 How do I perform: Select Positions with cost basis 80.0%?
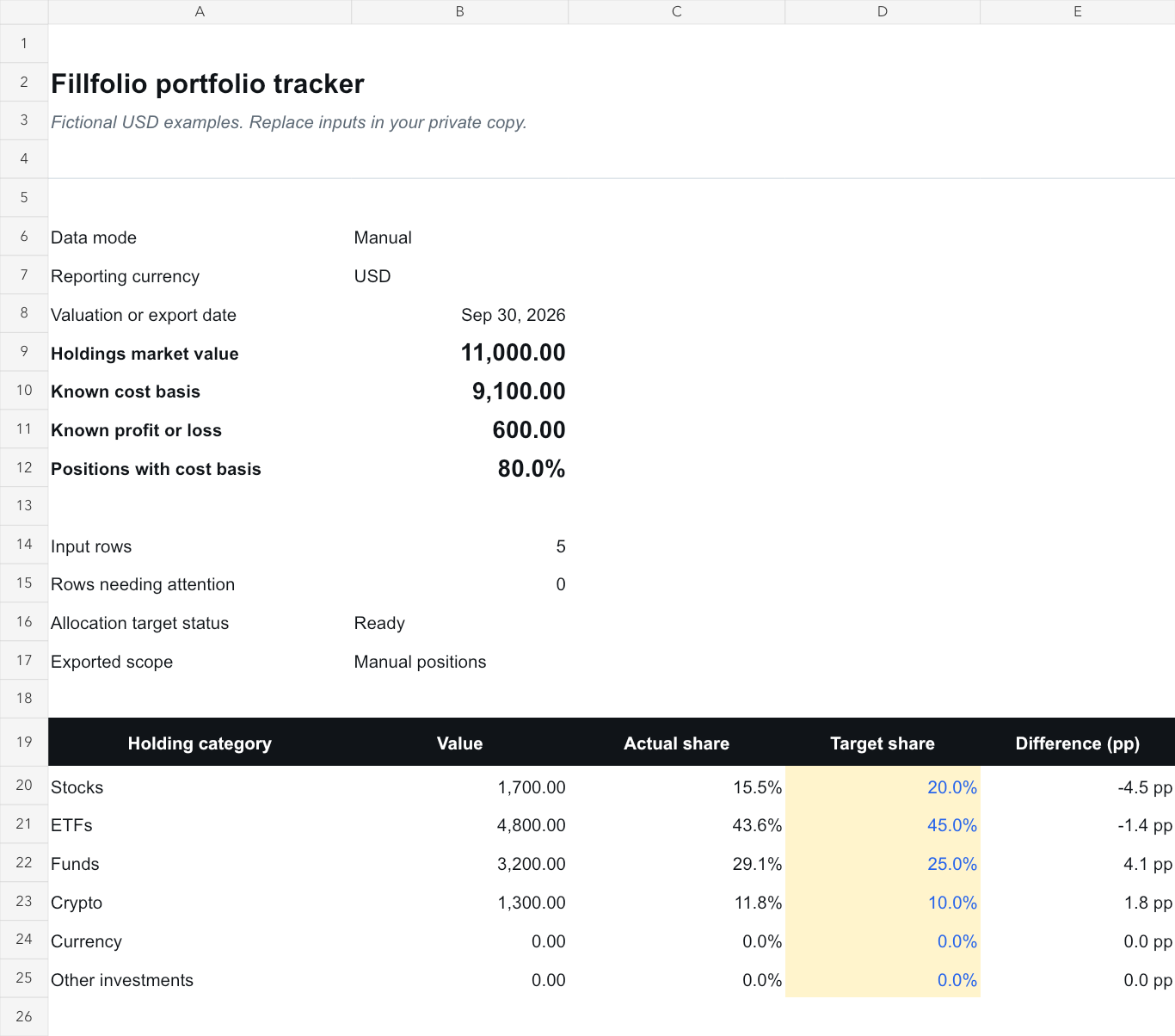point(459,469)
